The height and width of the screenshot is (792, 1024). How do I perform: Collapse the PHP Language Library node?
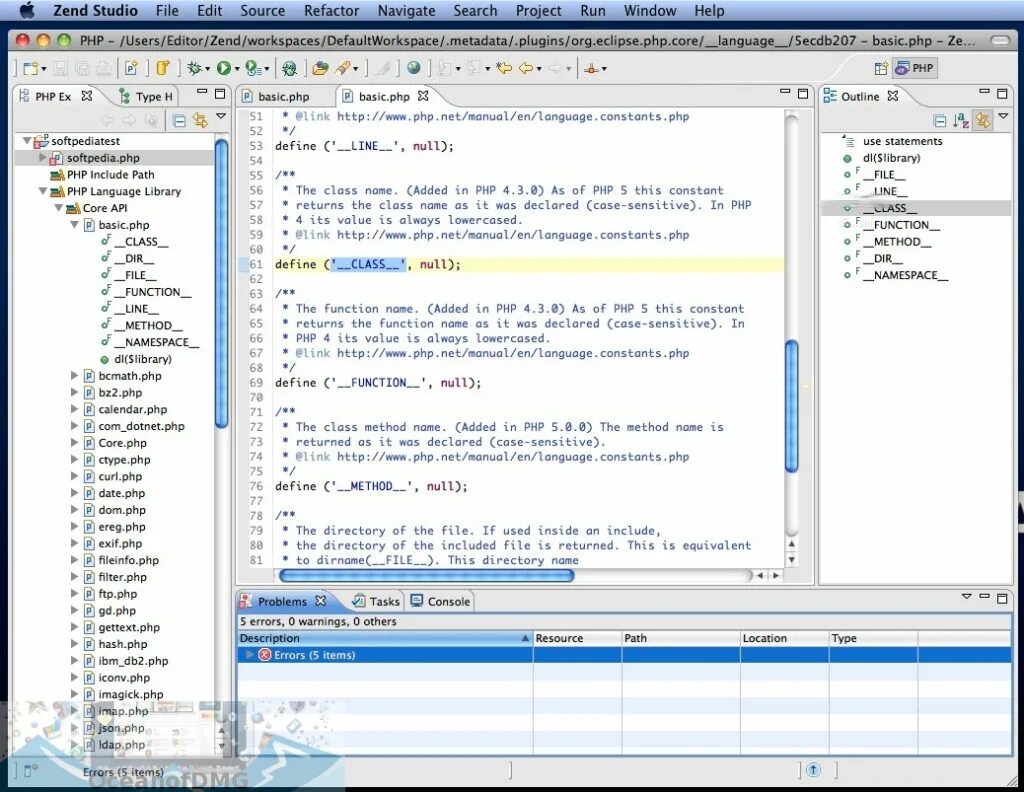click(x=42, y=191)
